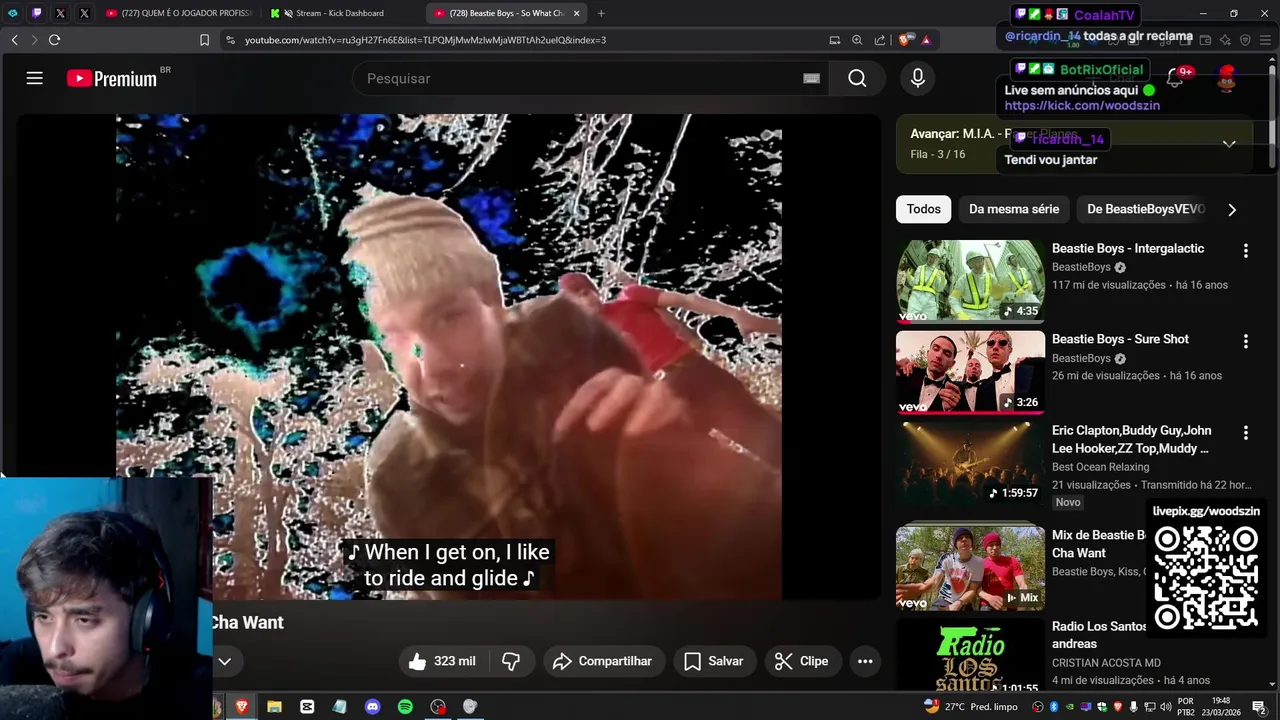The image size is (1280, 720).
Task: Open a new browser tab
Action: [601, 13]
